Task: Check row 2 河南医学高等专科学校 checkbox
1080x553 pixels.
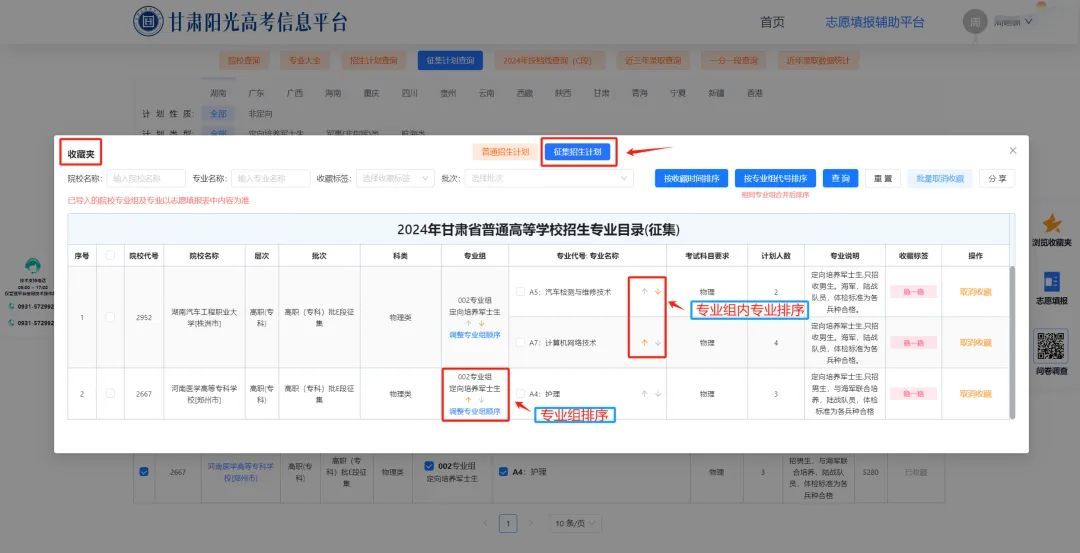Action: tap(110, 393)
